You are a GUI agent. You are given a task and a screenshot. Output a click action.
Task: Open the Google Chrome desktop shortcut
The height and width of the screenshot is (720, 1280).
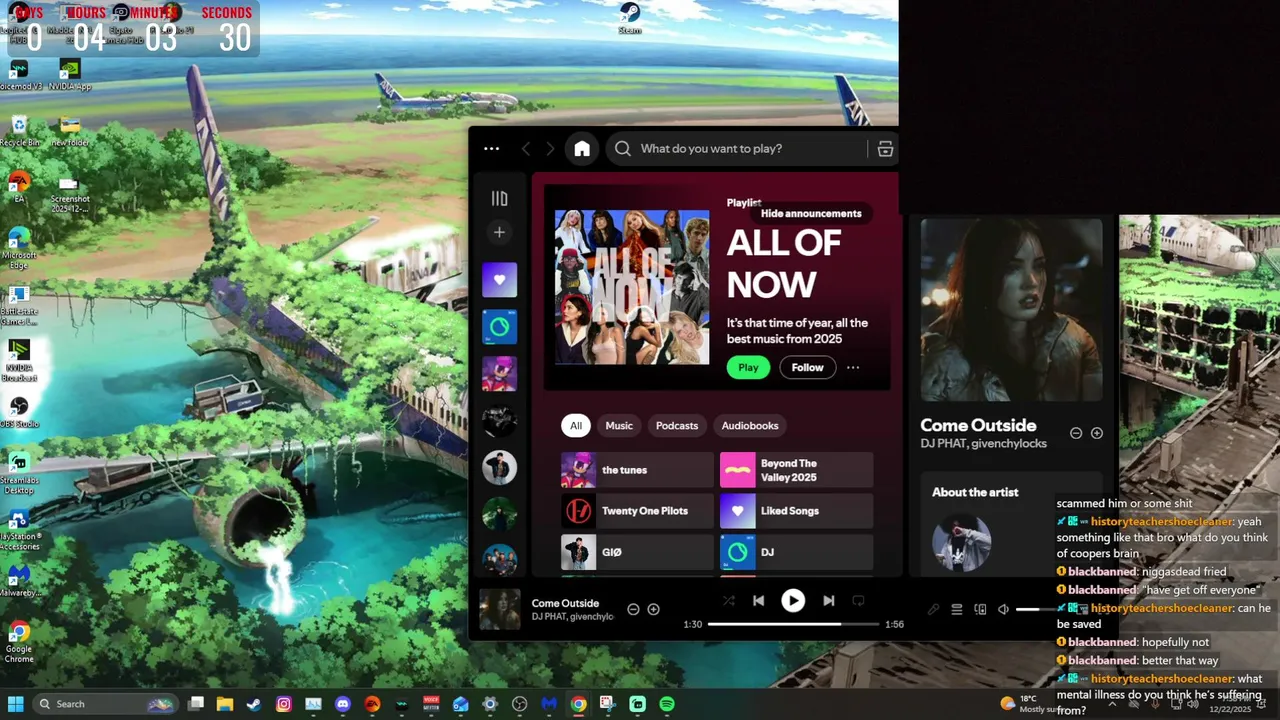point(19,641)
